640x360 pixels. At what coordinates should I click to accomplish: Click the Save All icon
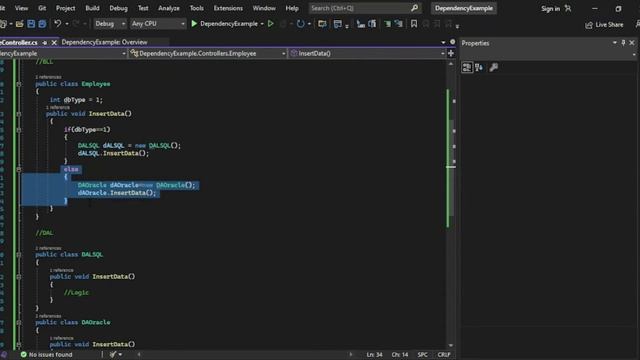[x=42, y=24]
